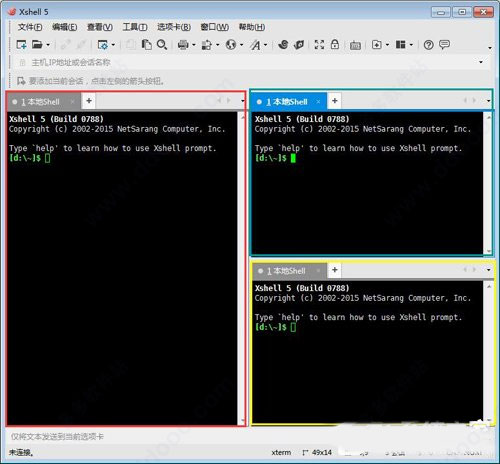Expand the layout arrangement dropdown arrow
This screenshot has width=500, height=464.
click(411, 45)
